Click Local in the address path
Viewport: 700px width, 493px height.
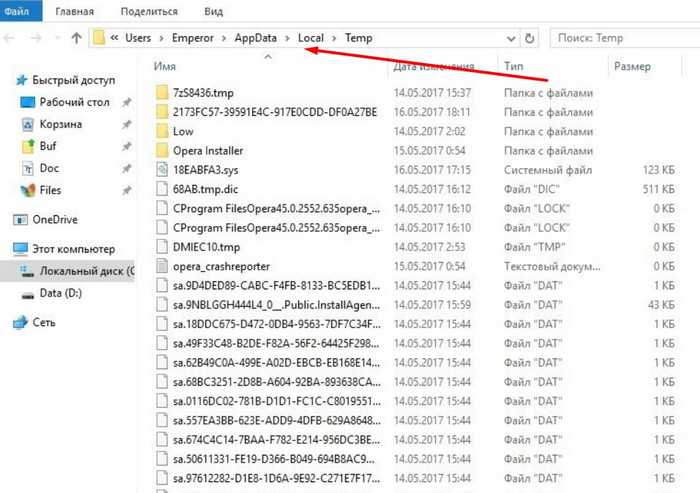(311, 38)
